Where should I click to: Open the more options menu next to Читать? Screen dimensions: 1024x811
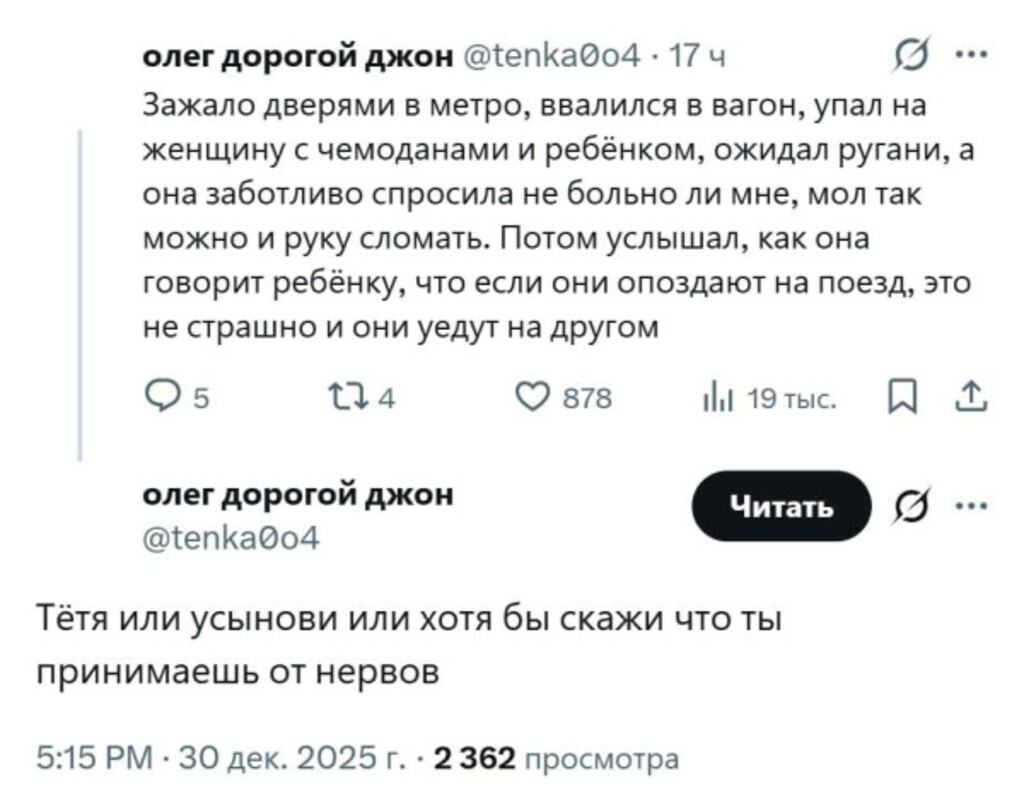967,505
